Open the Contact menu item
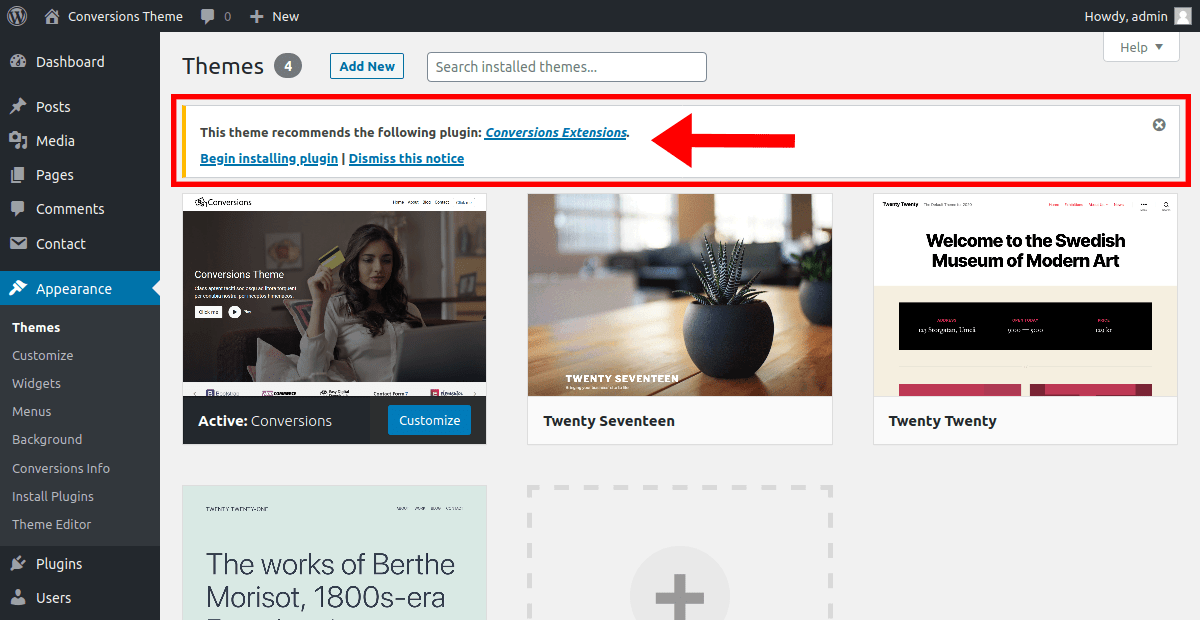This screenshot has height=620, width=1200. click(x=80, y=244)
